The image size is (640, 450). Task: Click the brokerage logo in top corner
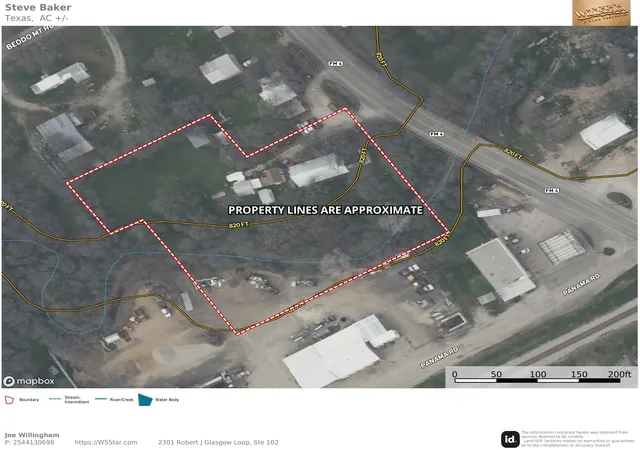point(601,13)
